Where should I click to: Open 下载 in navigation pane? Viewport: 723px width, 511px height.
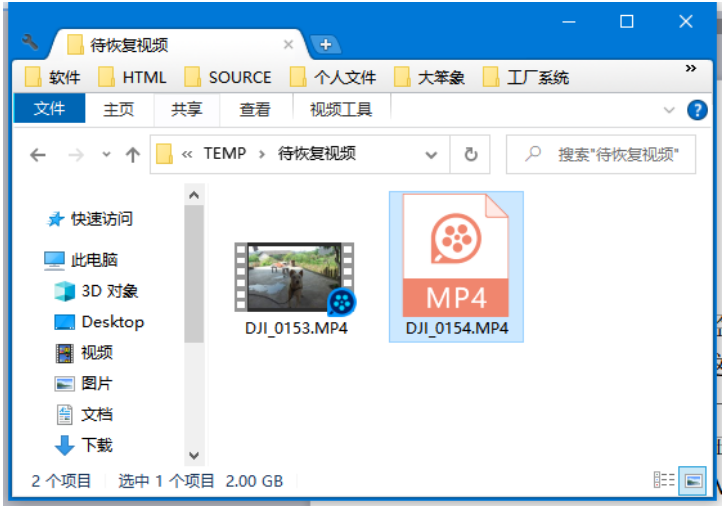(84, 445)
